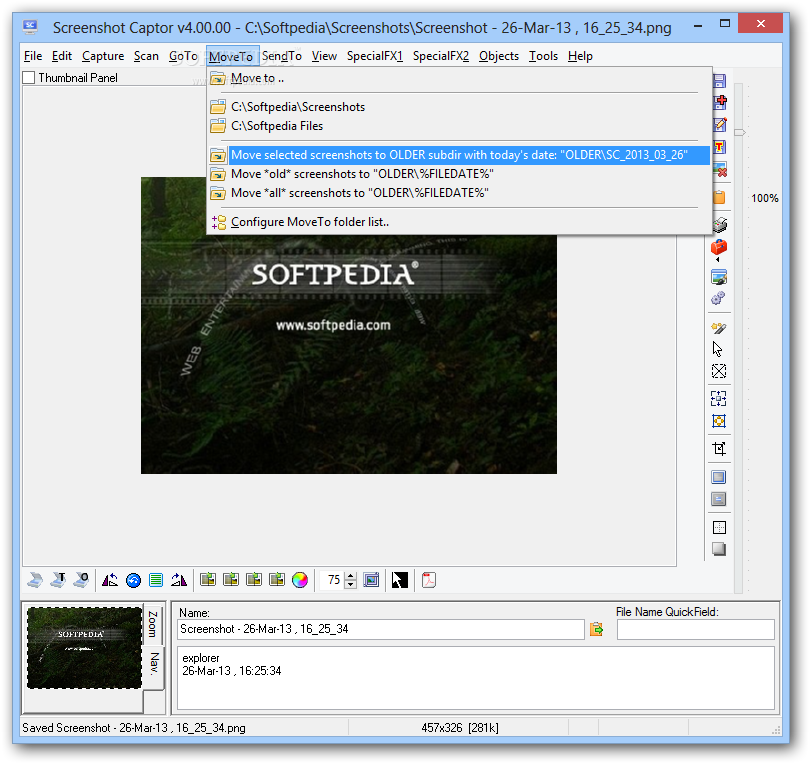
Task: Click the black cursor capture icon
Action: click(400, 580)
